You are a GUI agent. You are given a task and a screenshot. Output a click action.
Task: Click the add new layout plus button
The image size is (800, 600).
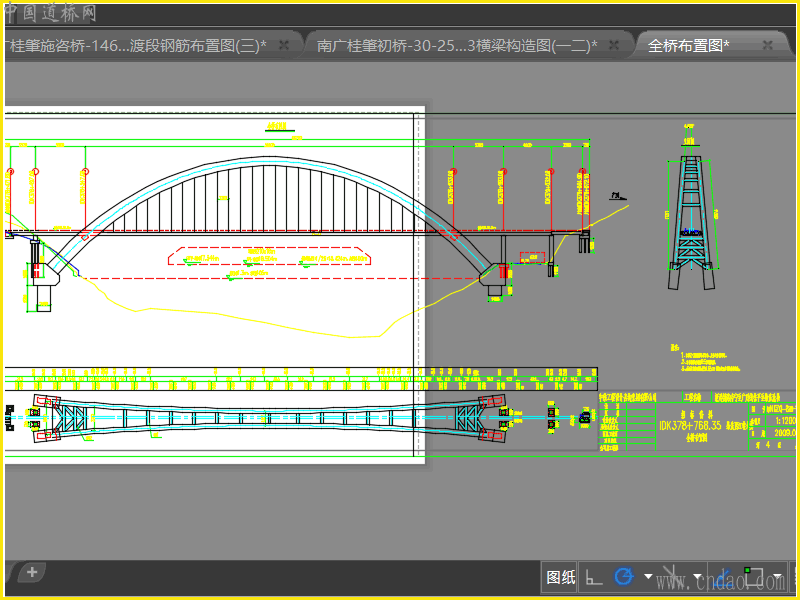click(32, 572)
